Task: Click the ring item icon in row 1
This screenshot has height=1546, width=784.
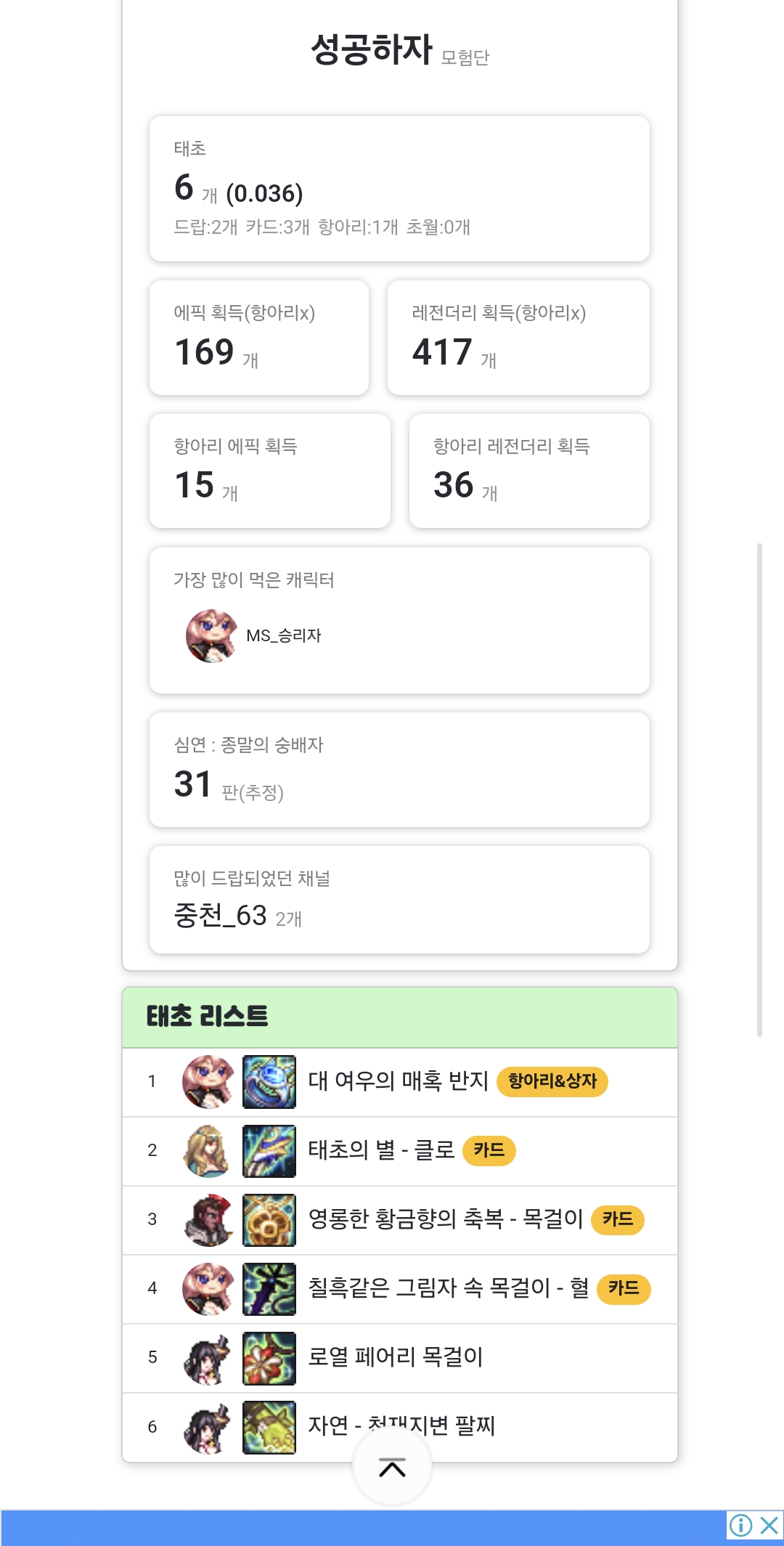Action: (269, 1082)
